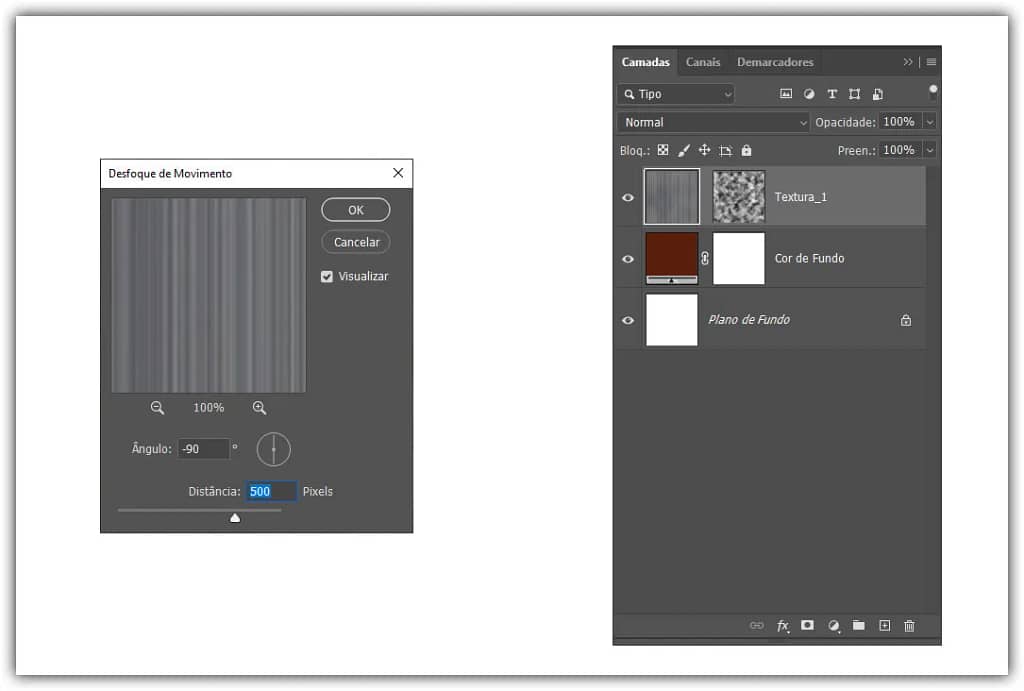Create a new group folder icon
The image size is (1024, 691).
[859, 626]
